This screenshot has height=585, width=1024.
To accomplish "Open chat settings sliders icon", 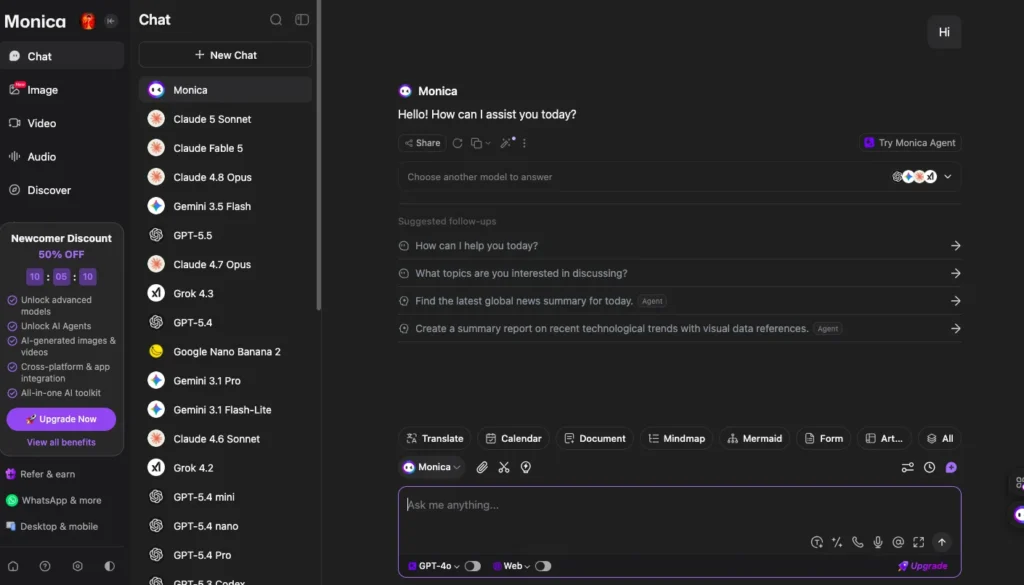I will pyautogui.click(x=908, y=467).
